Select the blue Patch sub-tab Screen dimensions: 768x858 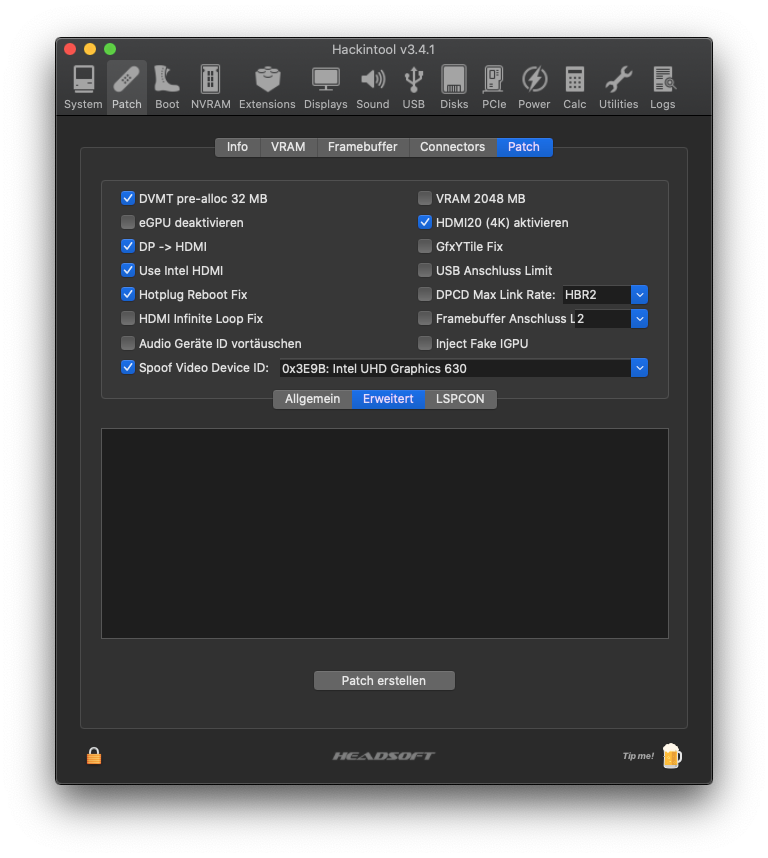524,147
